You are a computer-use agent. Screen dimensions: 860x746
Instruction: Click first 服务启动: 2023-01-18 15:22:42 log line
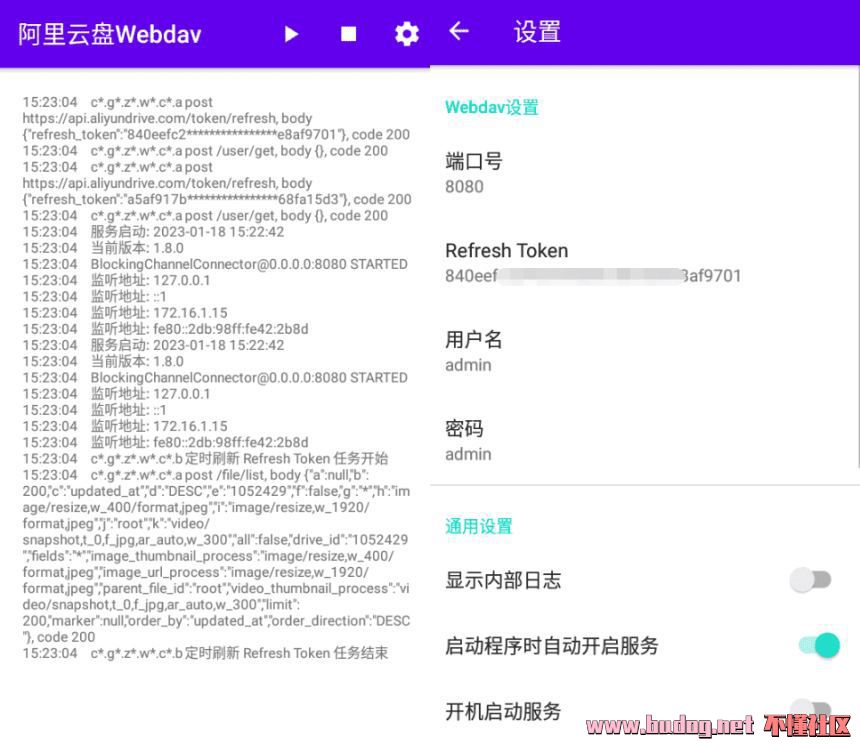point(153,232)
